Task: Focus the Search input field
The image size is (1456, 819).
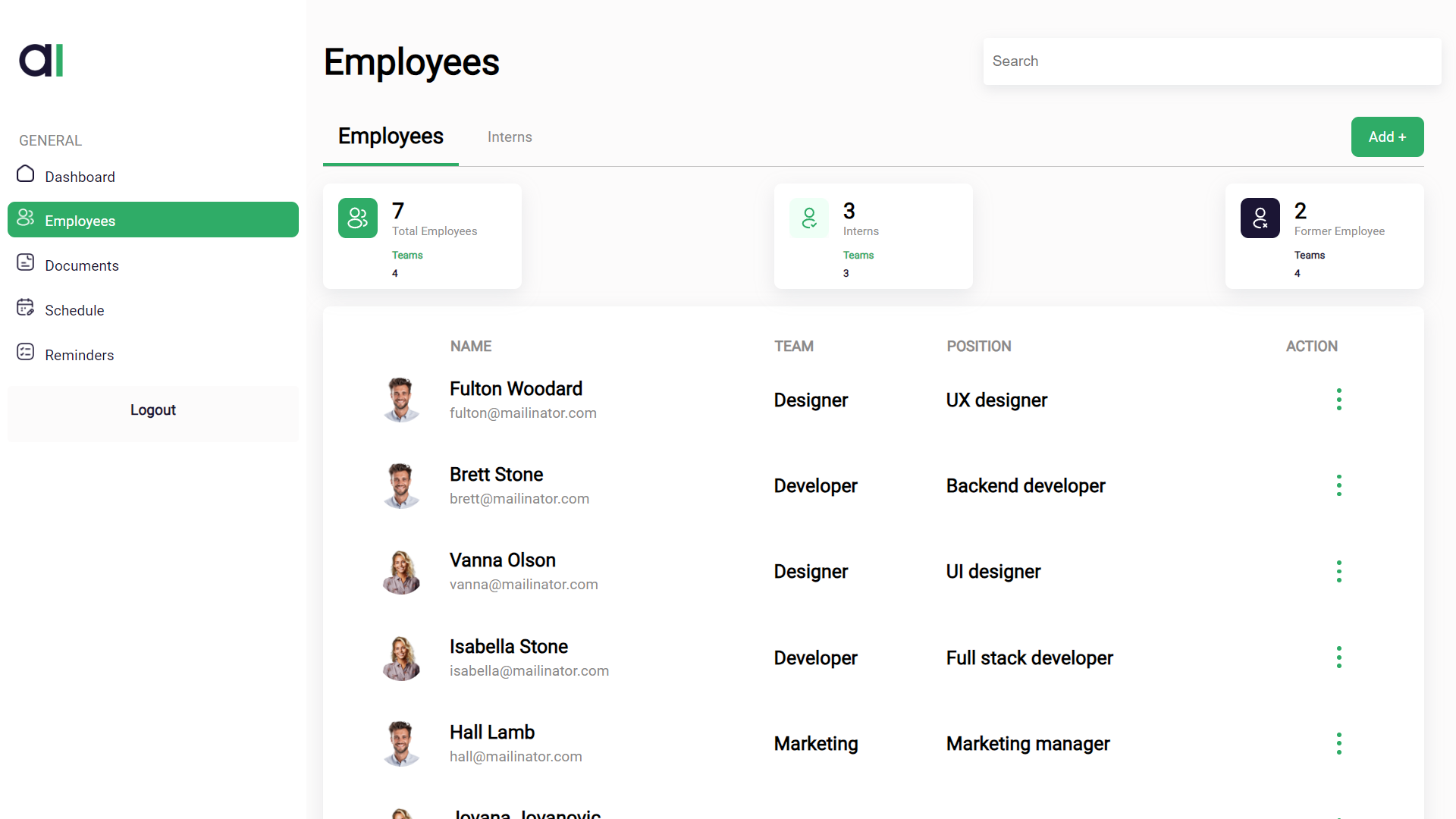Action: tap(1212, 61)
